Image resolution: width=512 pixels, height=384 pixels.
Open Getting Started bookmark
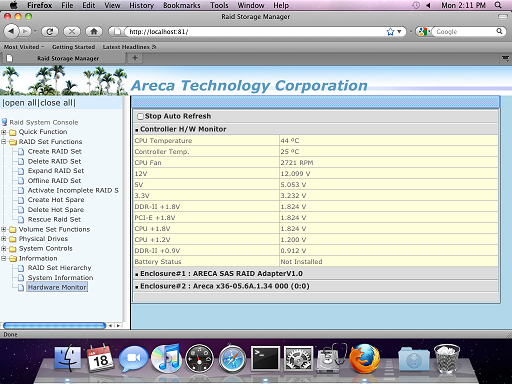(x=73, y=47)
